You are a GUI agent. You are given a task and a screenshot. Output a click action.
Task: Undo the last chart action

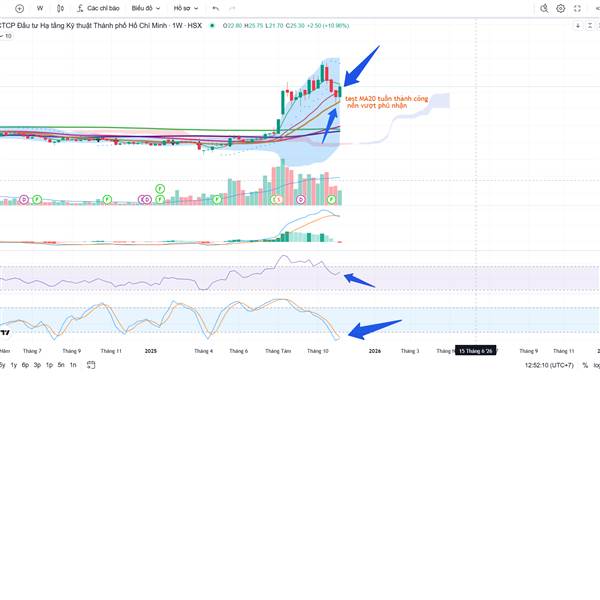coord(216,8)
